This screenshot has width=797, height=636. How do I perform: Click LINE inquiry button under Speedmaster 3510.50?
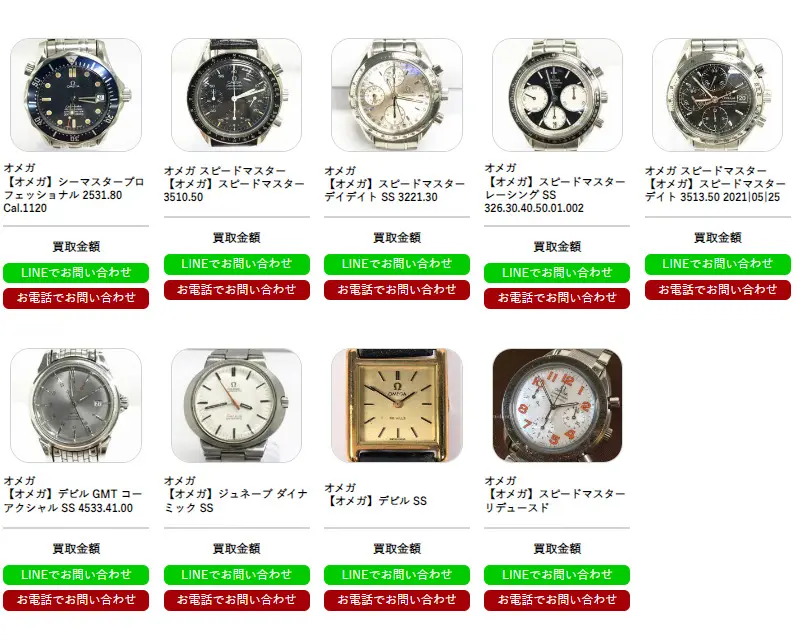pyautogui.click(x=236, y=264)
